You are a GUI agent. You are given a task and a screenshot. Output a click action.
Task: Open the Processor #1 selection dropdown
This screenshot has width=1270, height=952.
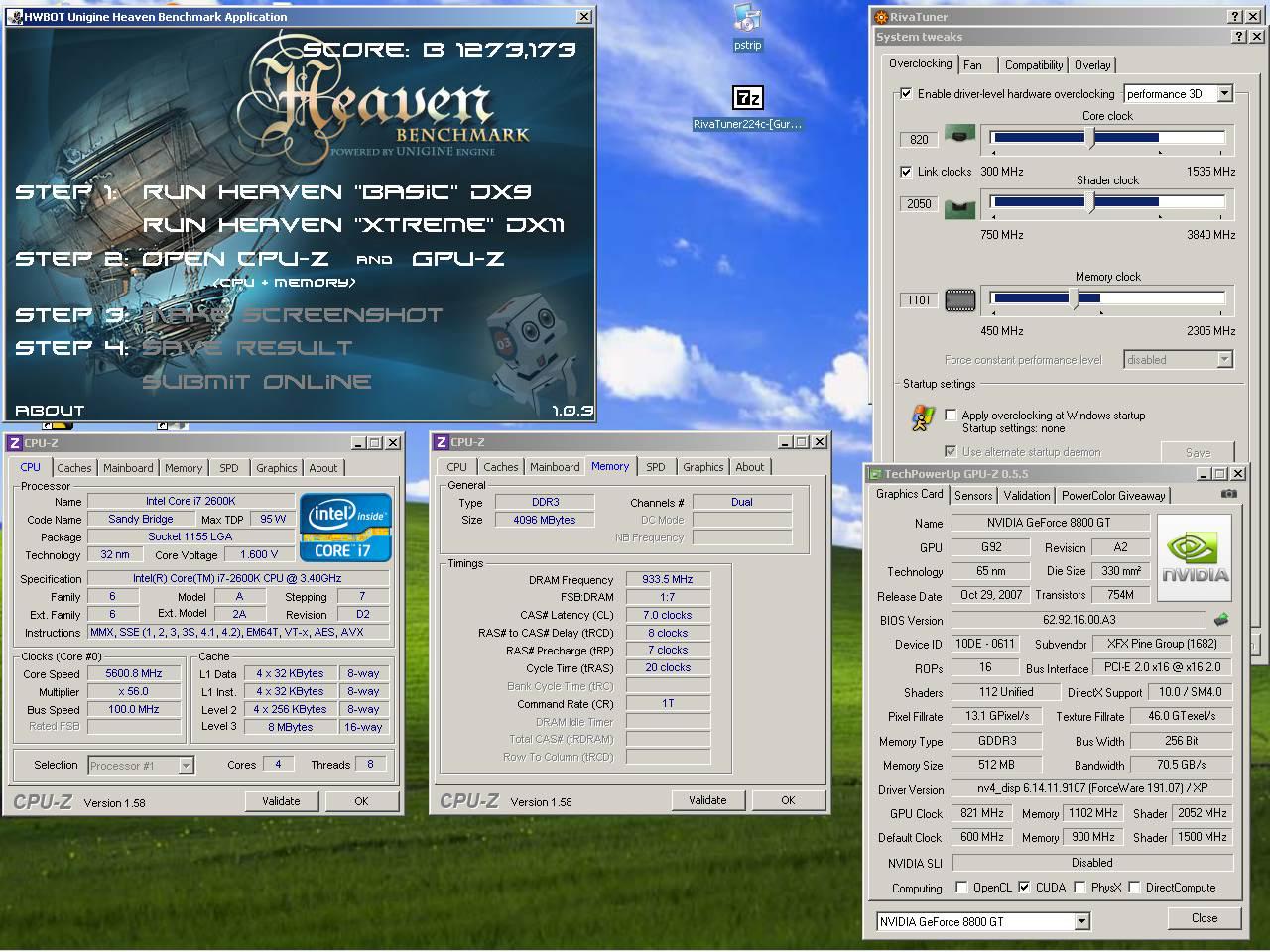(186, 766)
